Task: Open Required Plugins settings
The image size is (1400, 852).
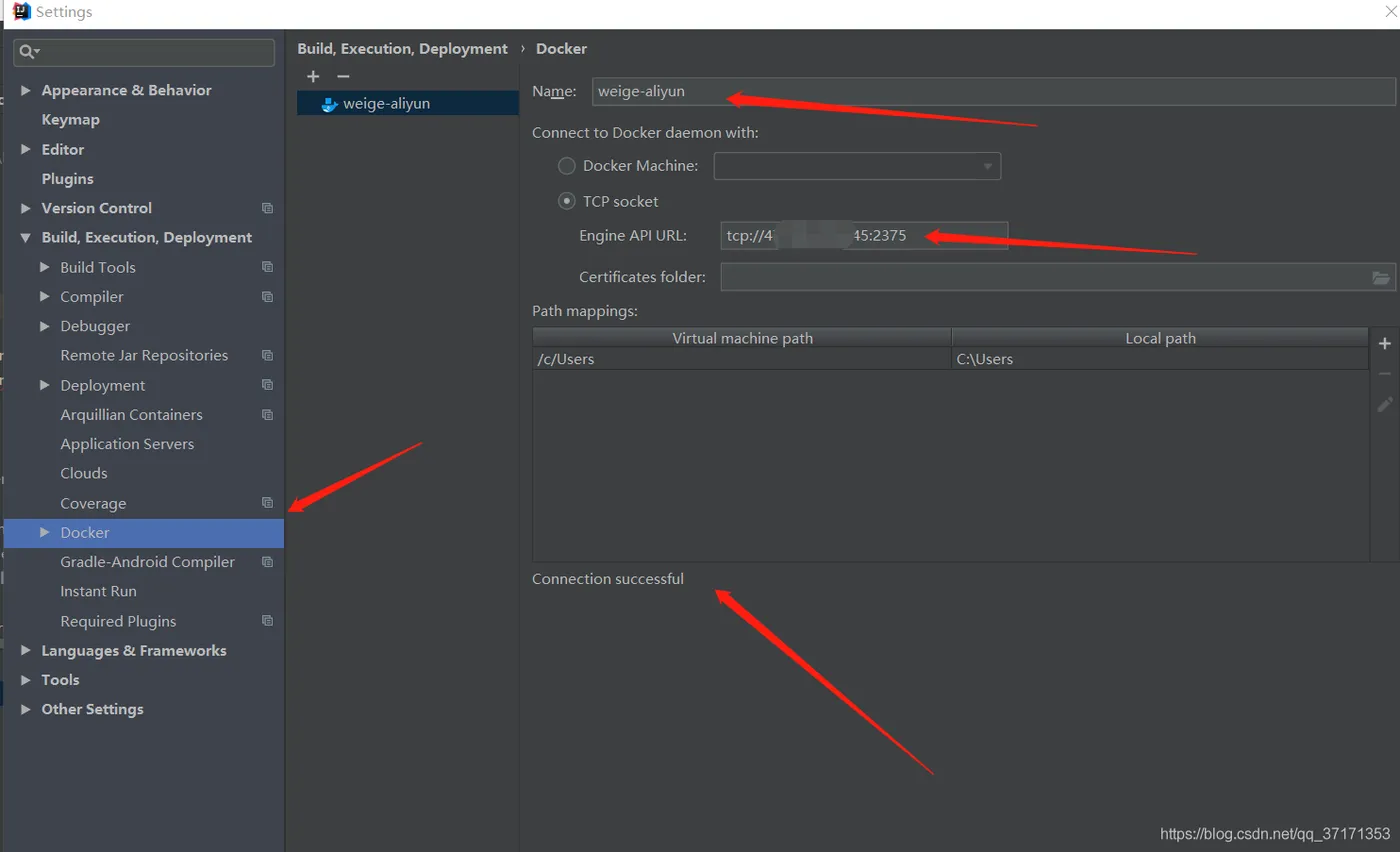Action: (x=118, y=621)
